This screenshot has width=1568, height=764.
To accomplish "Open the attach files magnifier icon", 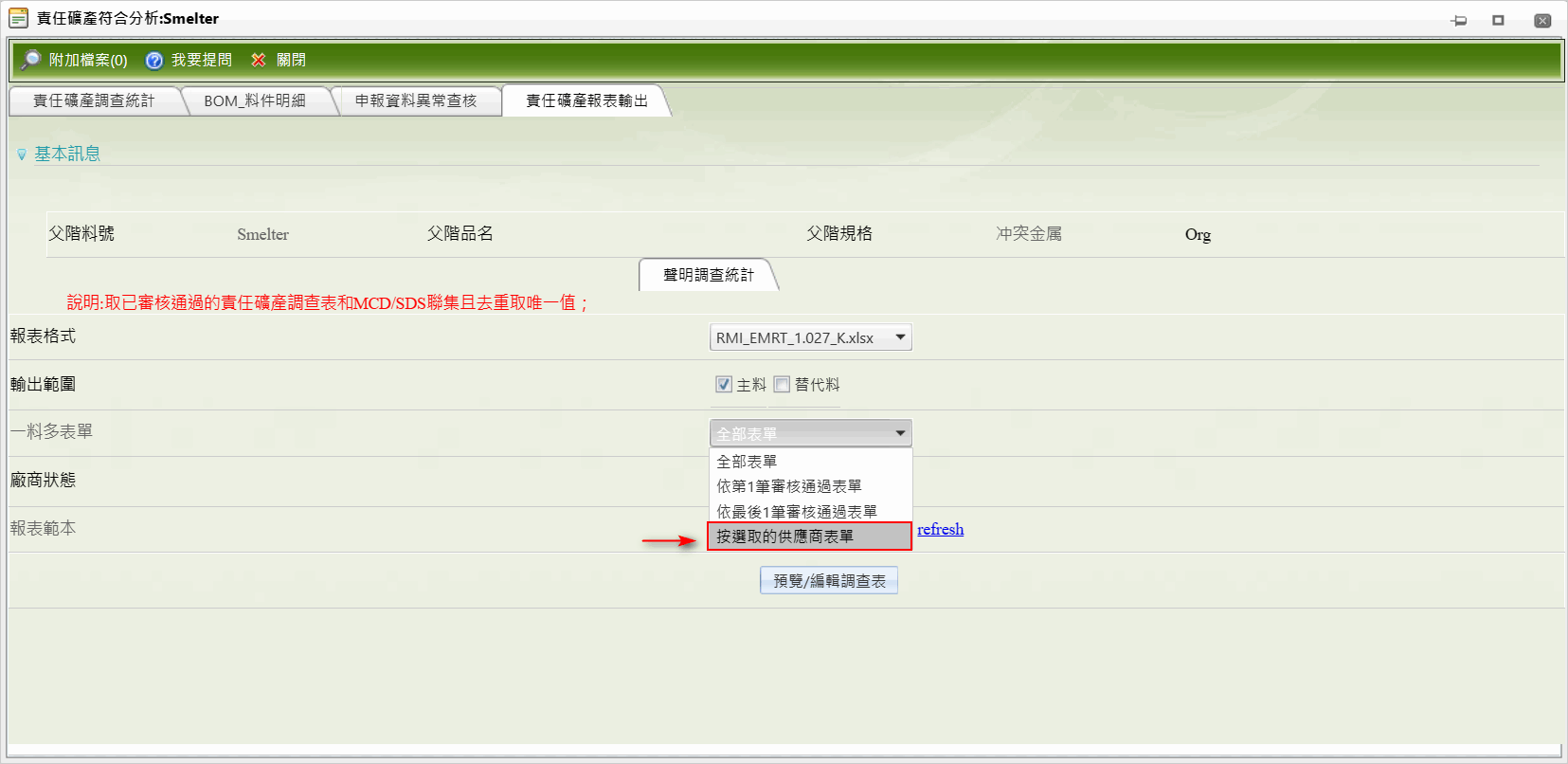I will (31, 60).
